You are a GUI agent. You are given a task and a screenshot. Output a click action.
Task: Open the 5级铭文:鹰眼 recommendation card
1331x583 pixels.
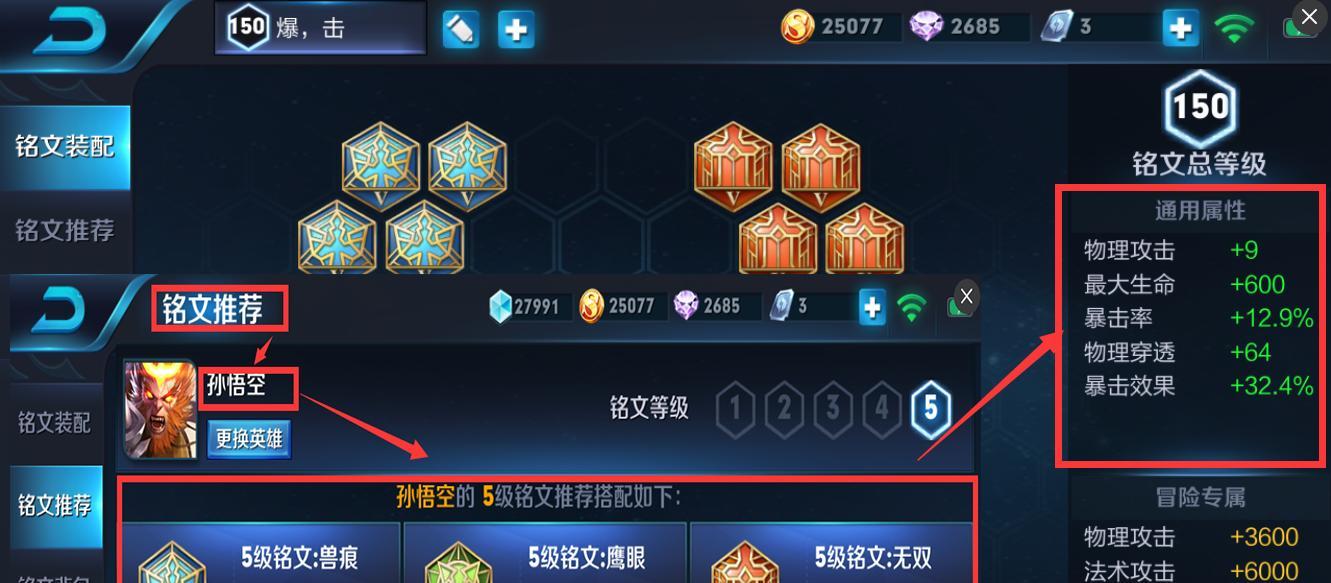546,553
